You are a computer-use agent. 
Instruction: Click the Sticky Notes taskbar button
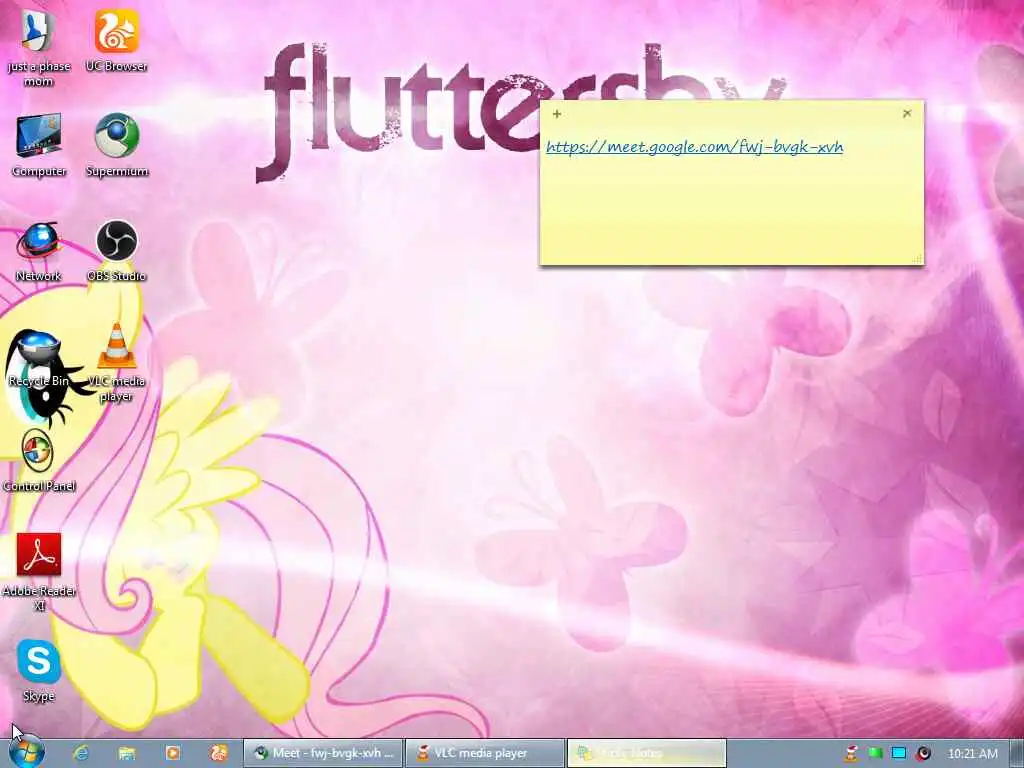tap(647, 753)
